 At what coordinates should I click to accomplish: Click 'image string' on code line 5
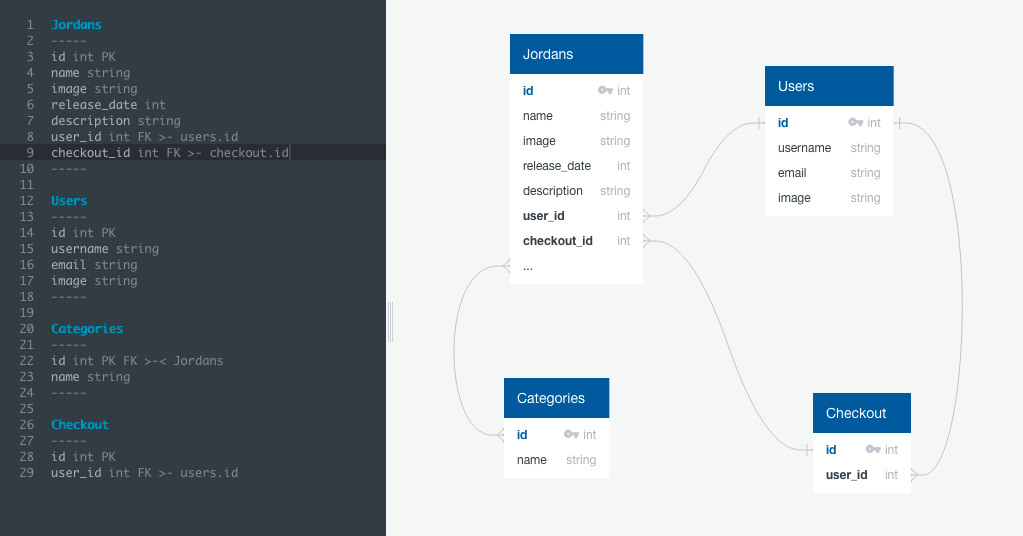click(x=94, y=89)
